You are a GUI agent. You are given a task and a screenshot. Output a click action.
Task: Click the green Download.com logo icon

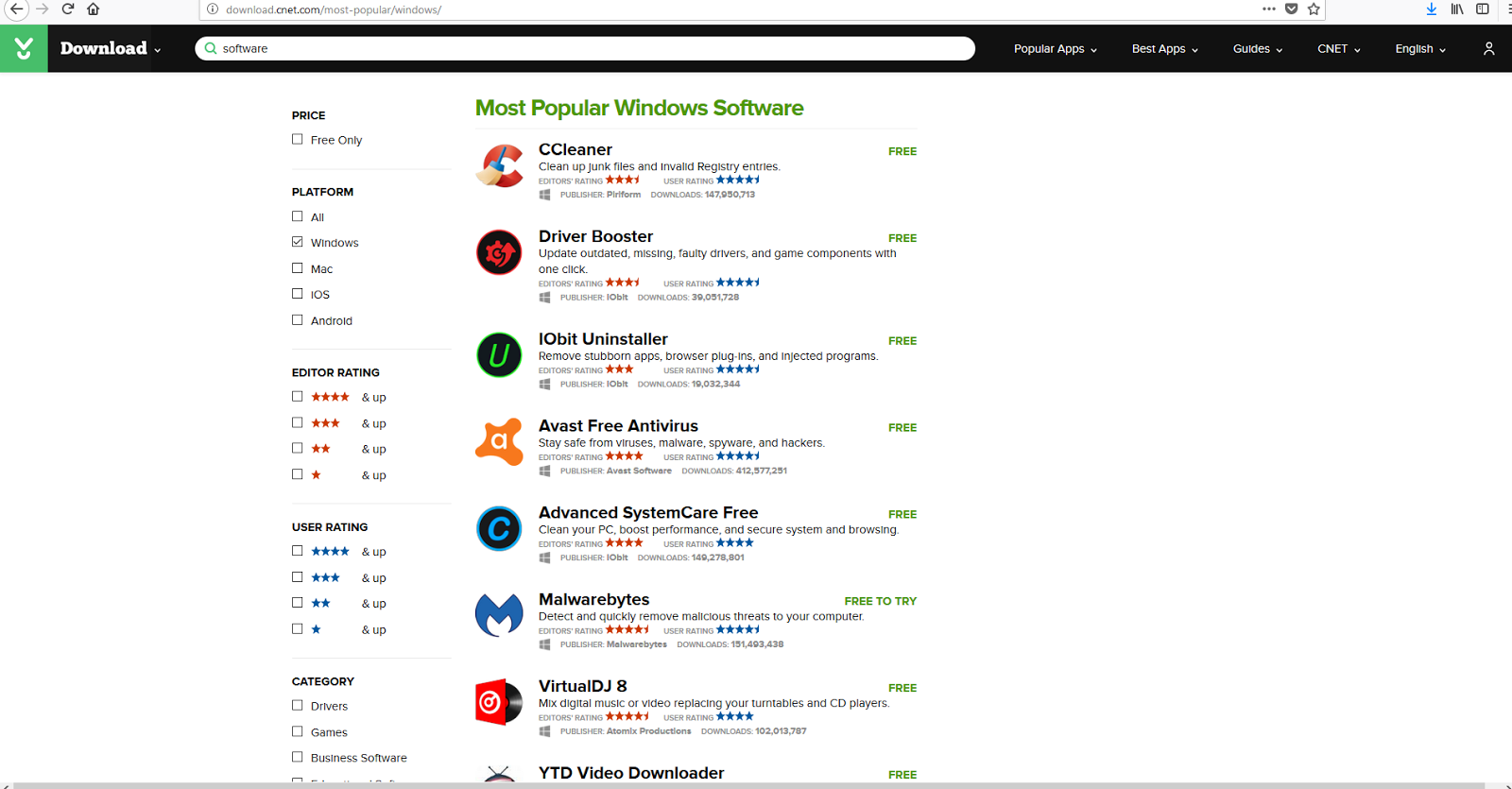(x=24, y=48)
